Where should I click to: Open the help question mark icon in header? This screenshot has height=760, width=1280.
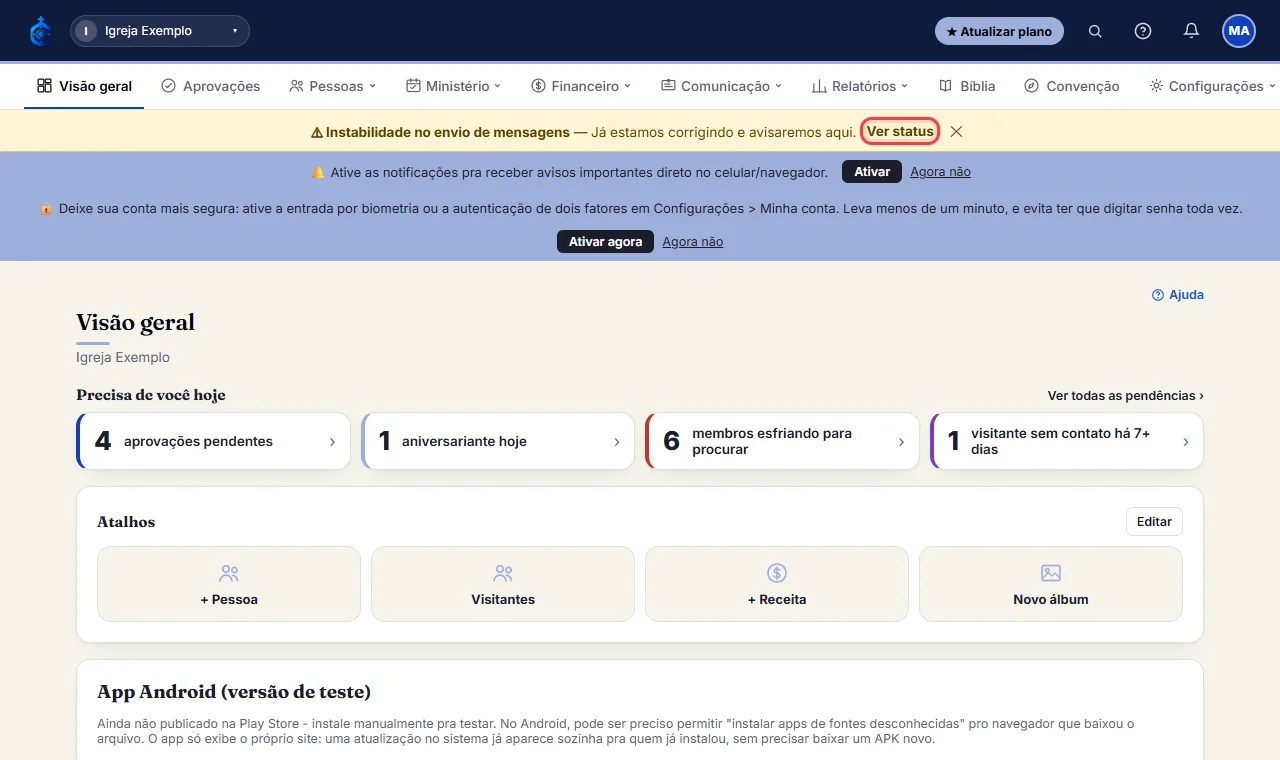point(1143,31)
